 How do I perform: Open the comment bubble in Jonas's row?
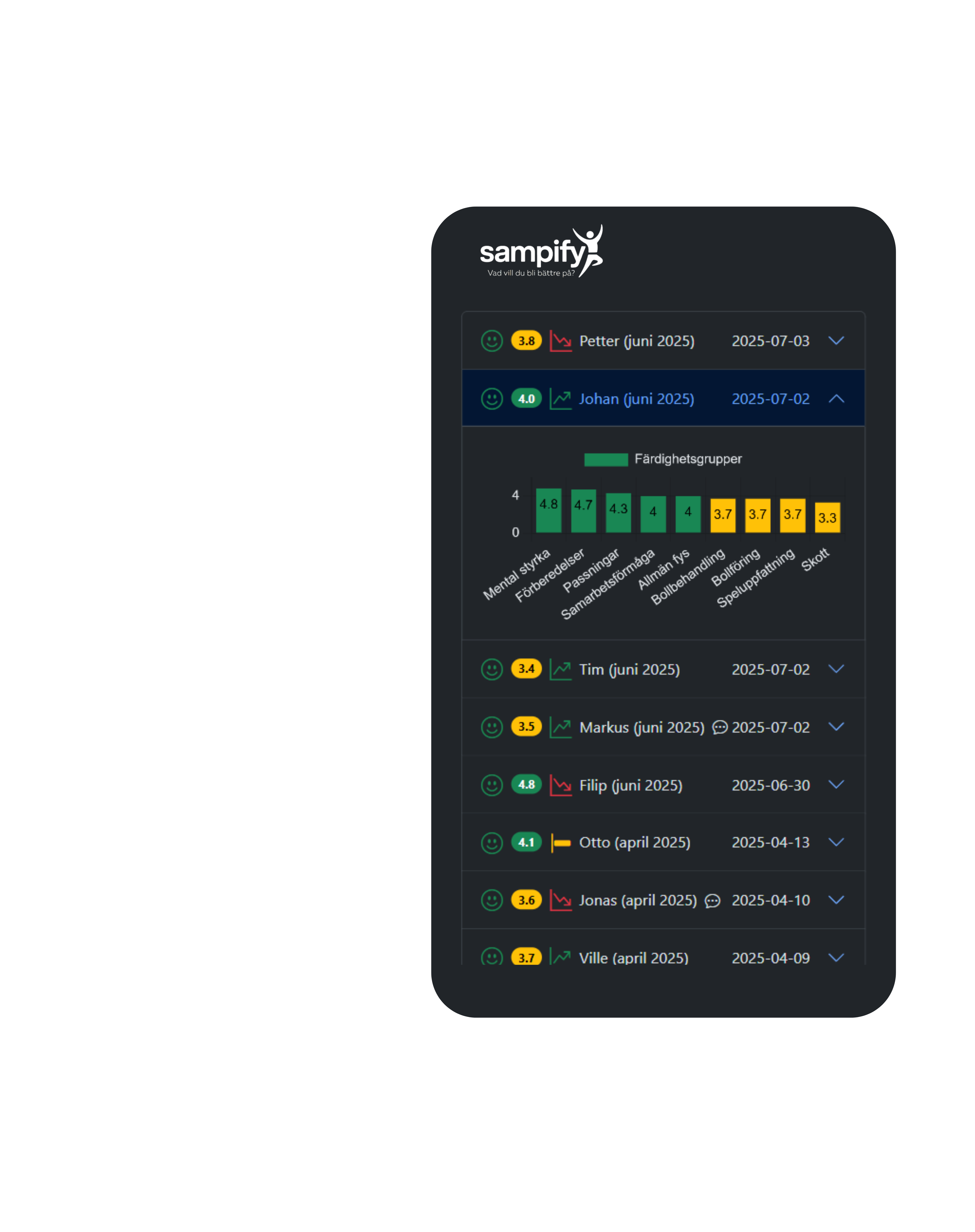tap(712, 901)
